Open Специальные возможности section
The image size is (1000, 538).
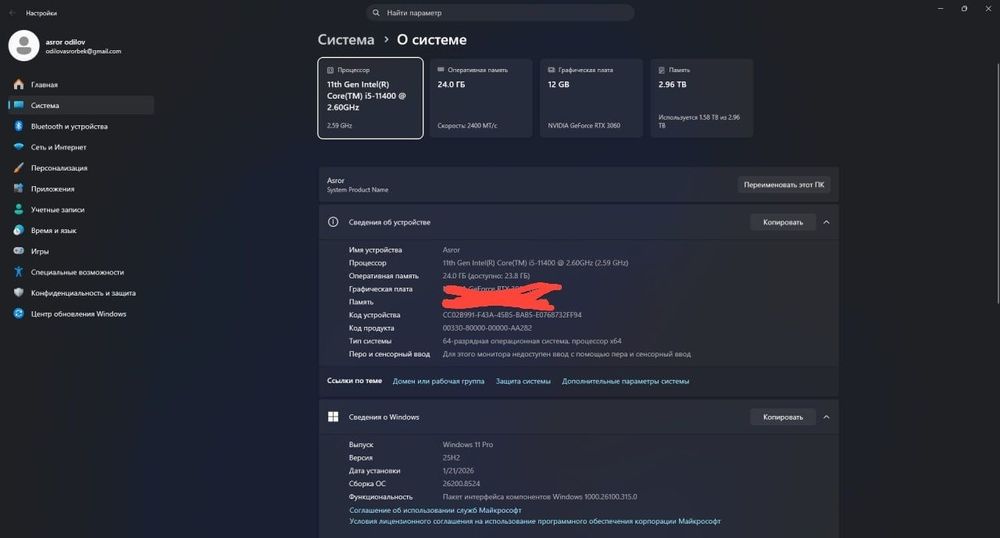(x=81, y=272)
